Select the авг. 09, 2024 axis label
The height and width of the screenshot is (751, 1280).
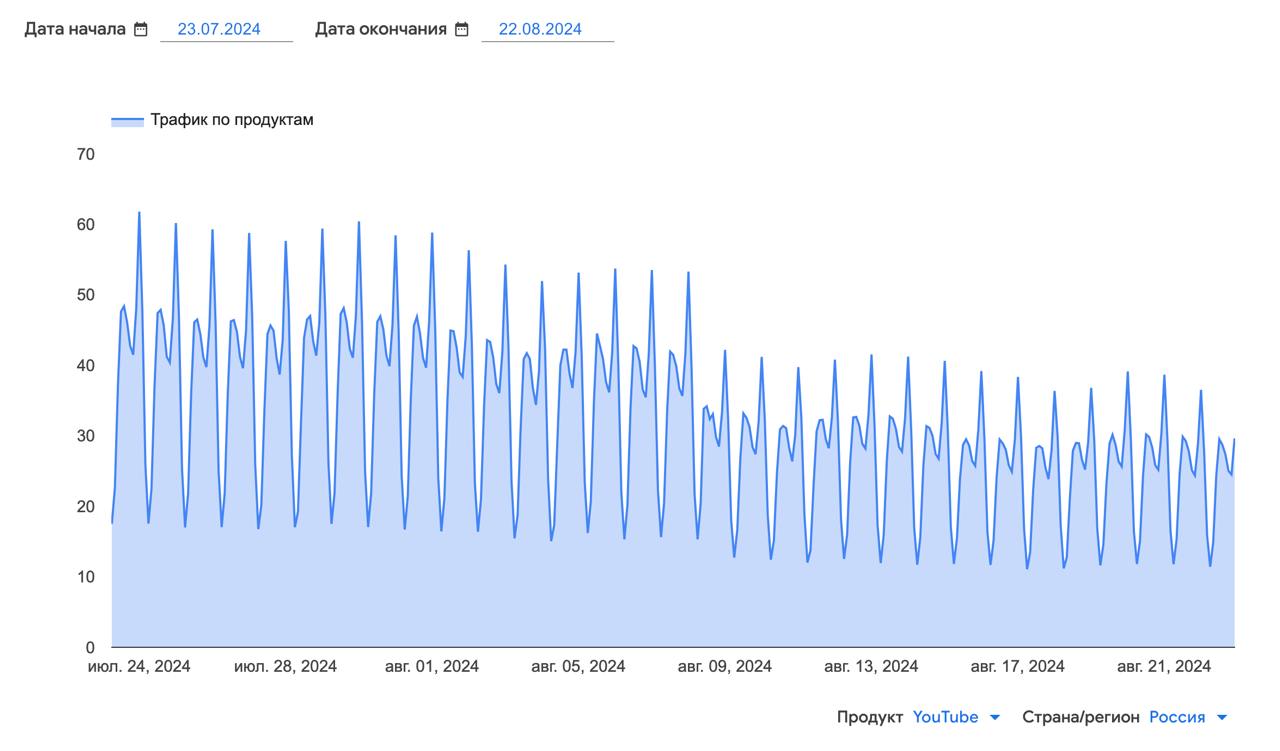coord(725,666)
